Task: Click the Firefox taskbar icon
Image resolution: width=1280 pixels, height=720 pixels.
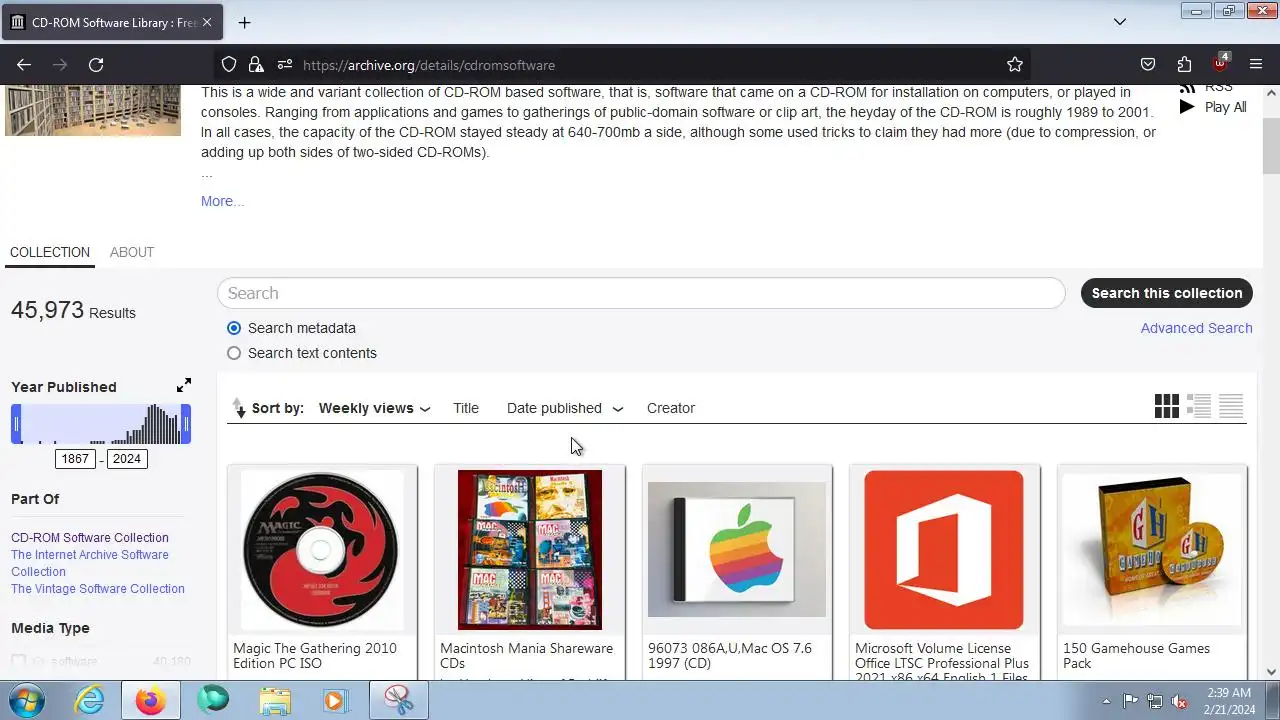Action: [151, 700]
